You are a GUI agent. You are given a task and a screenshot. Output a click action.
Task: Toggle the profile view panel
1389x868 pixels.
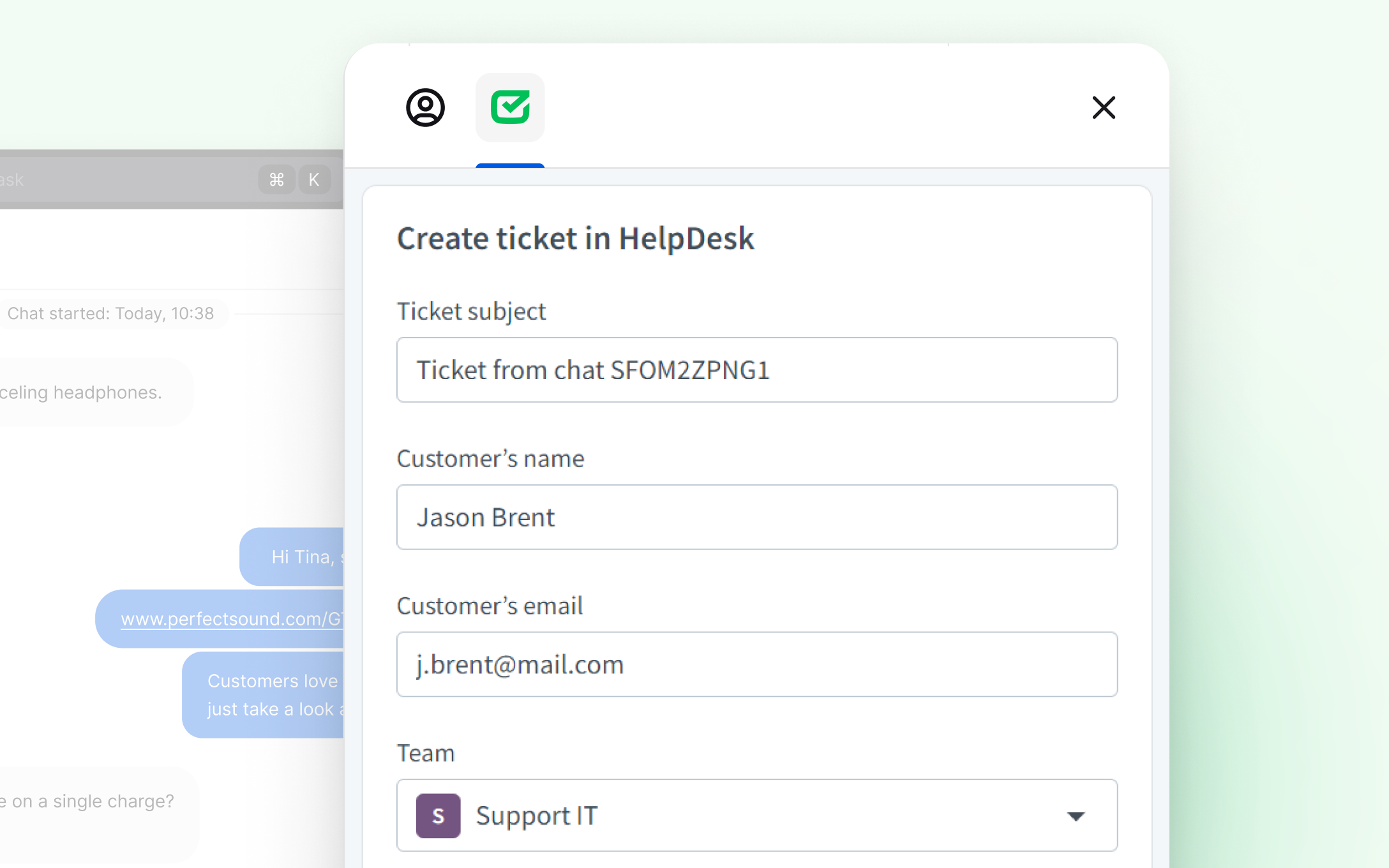(425, 107)
